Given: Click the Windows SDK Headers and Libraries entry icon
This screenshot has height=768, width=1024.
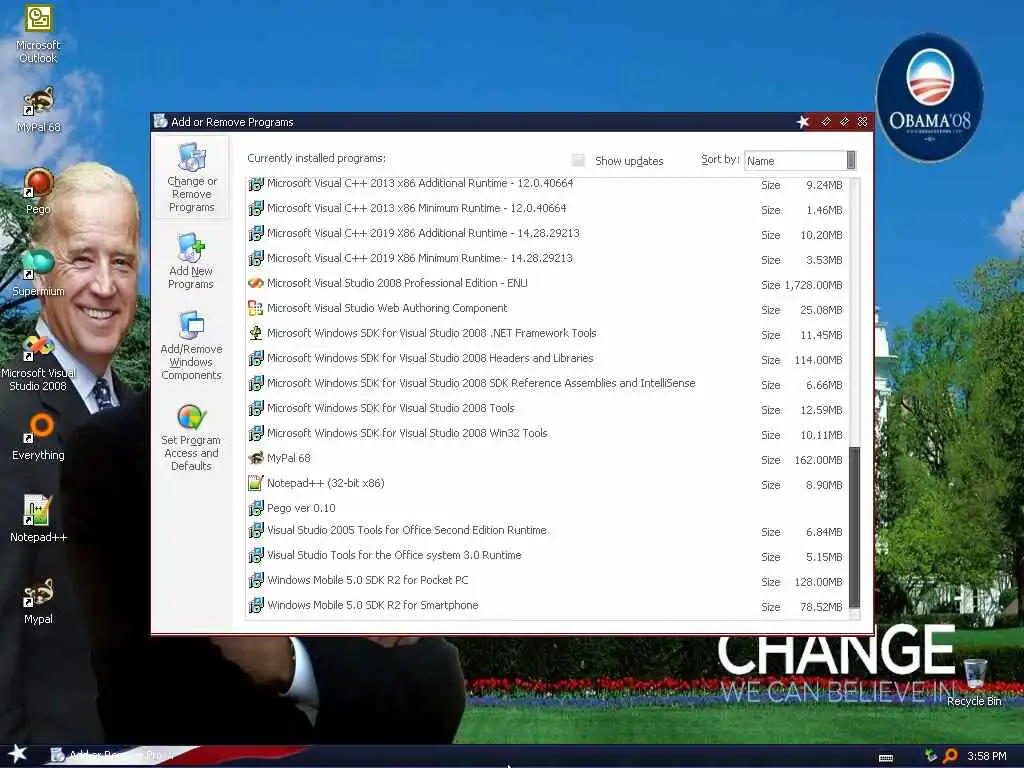Looking at the screenshot, I should coord(256,359).
